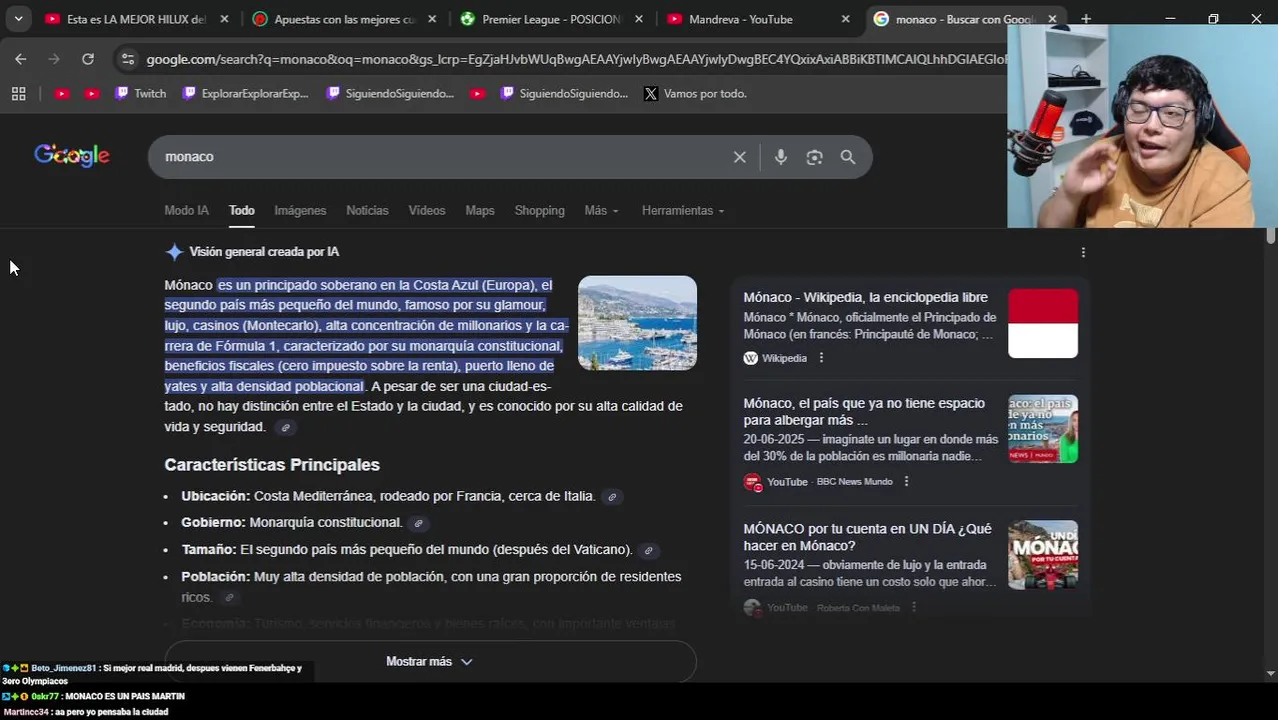Switch to the Shopping tab
The image size is (1278, 720).
pos(539,210)
